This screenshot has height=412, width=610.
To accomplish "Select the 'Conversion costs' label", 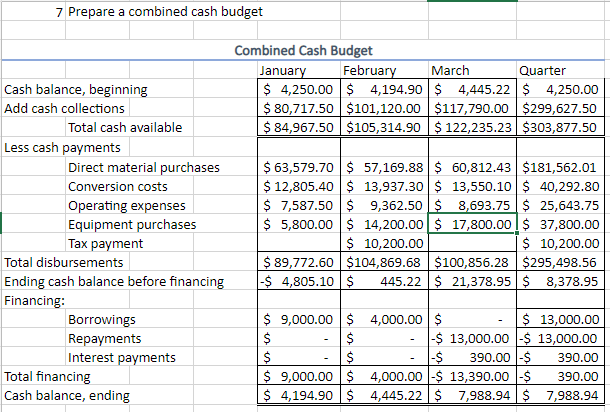I will pyautogui.click(x=118, y=187).
